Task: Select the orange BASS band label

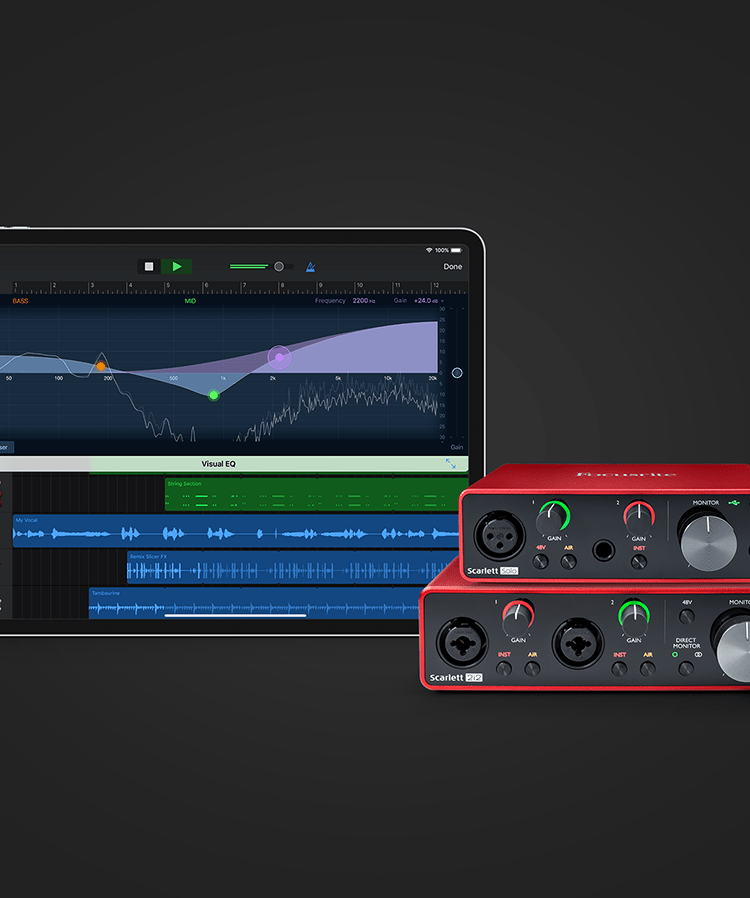Action: [21, 301]
